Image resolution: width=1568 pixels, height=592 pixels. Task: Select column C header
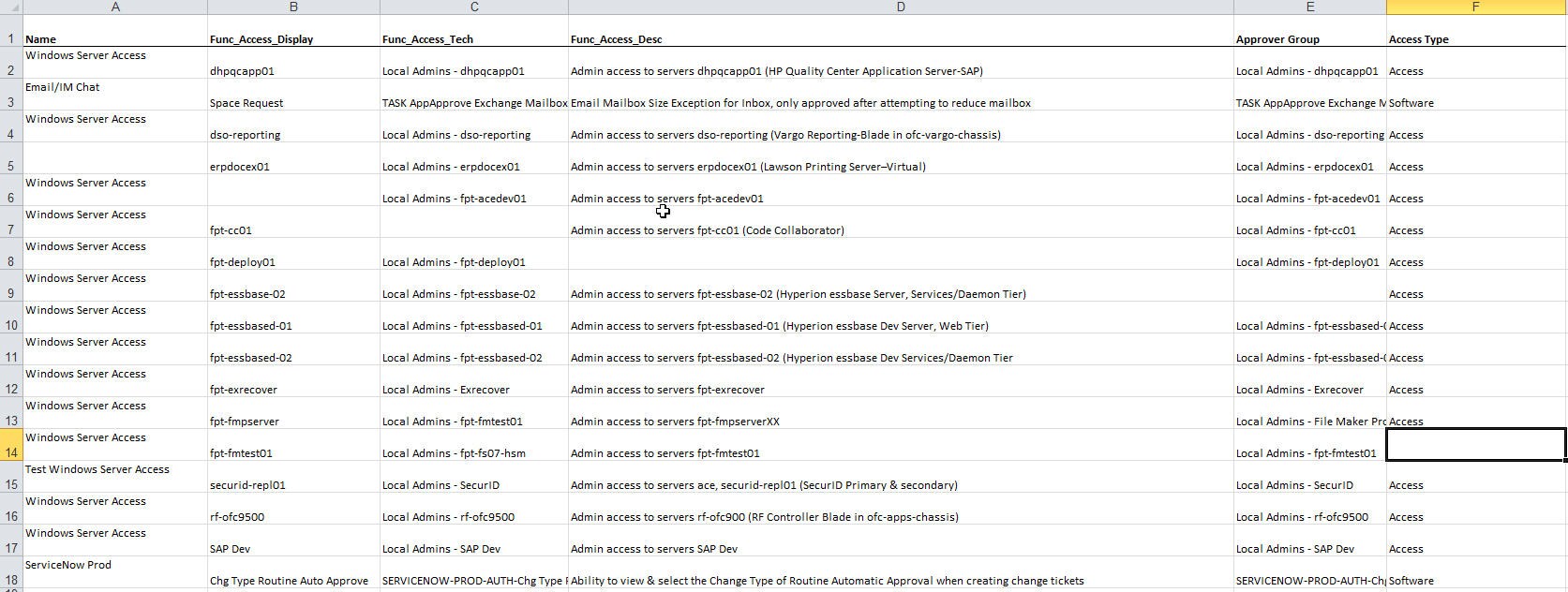coord(474,7)
